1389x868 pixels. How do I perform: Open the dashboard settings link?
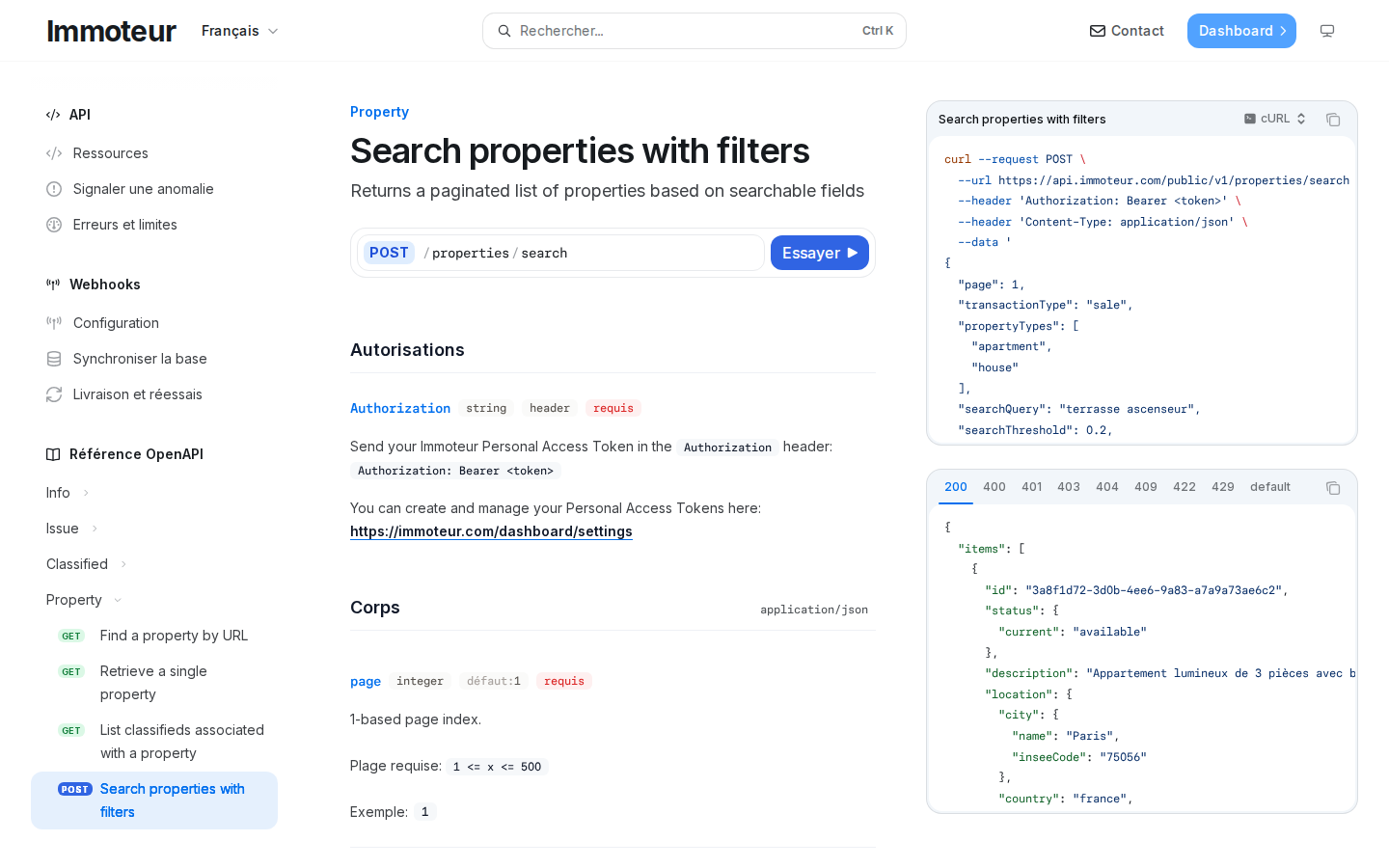(491, 531)
